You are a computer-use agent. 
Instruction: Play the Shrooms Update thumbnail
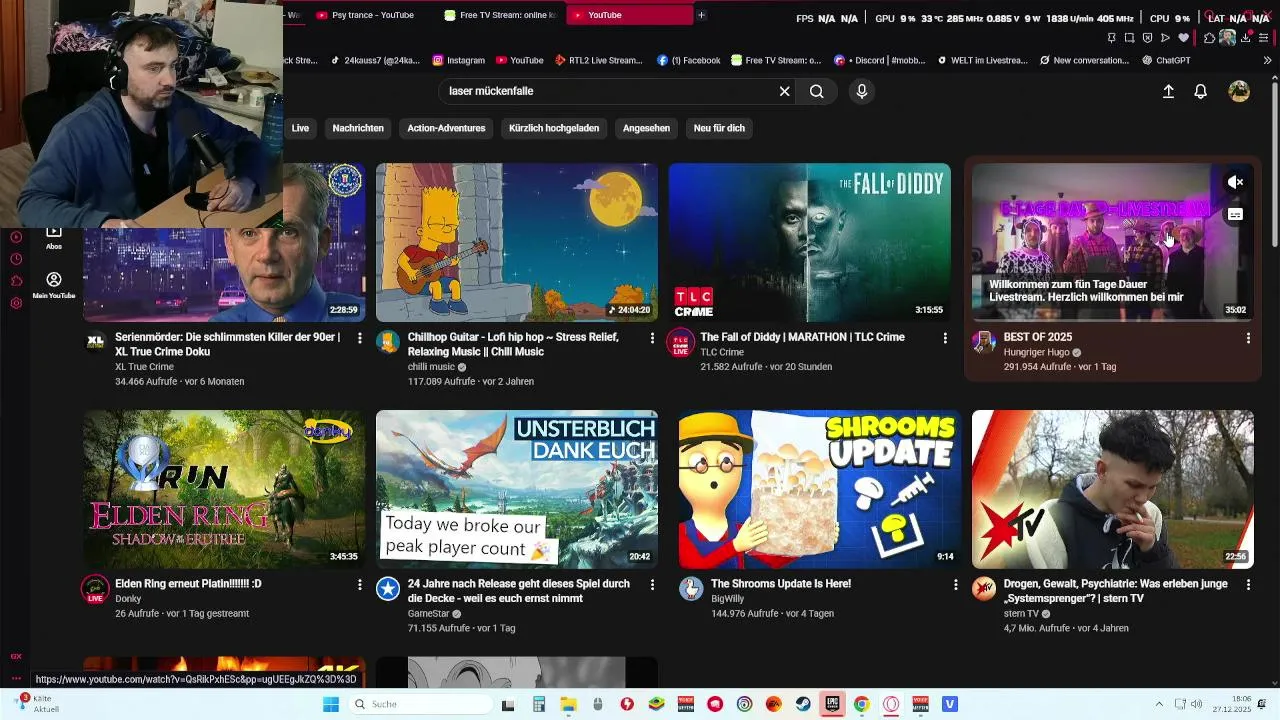820,489
